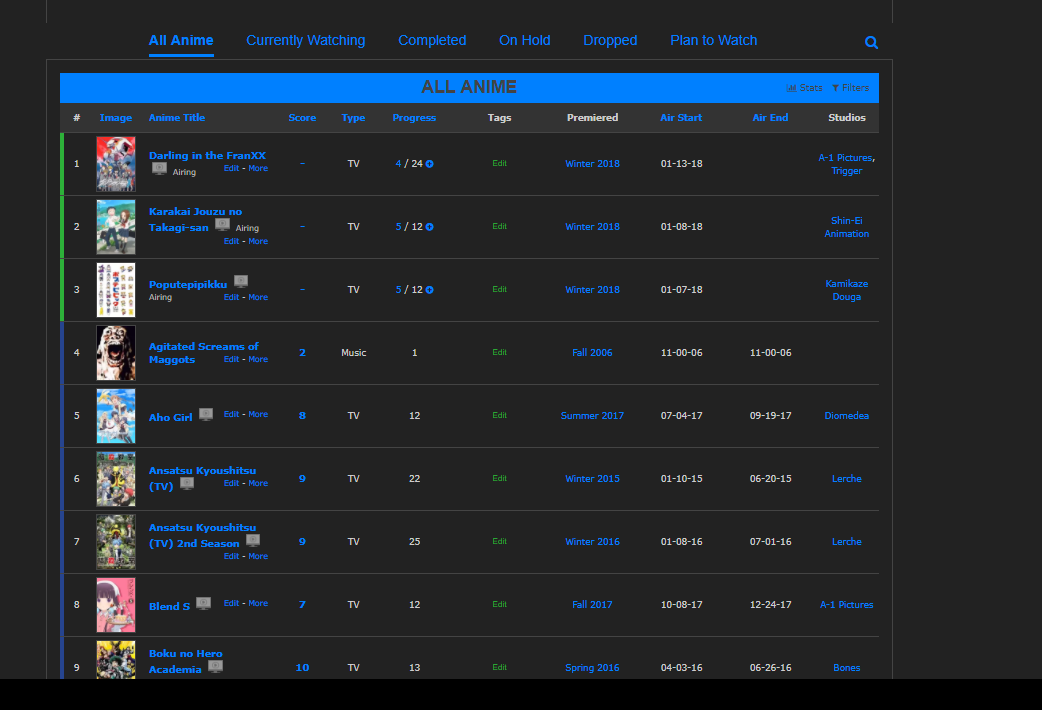The height and width of the screenshot is (710, 1042).
Task: Increment Darling in the FranXX episode progress
Action: [x=429, y=164]
